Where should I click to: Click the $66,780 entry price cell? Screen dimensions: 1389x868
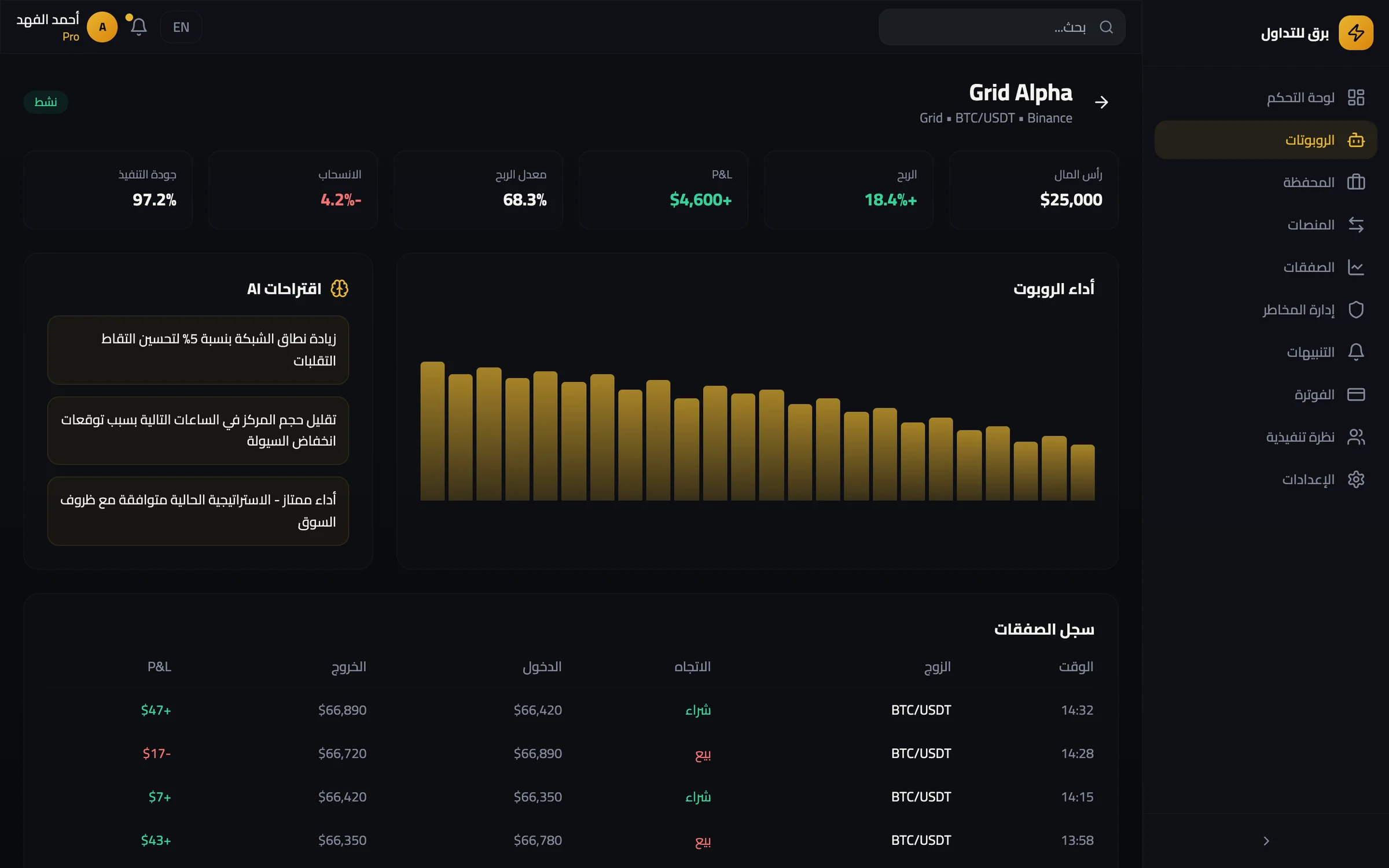click(538, 840)
